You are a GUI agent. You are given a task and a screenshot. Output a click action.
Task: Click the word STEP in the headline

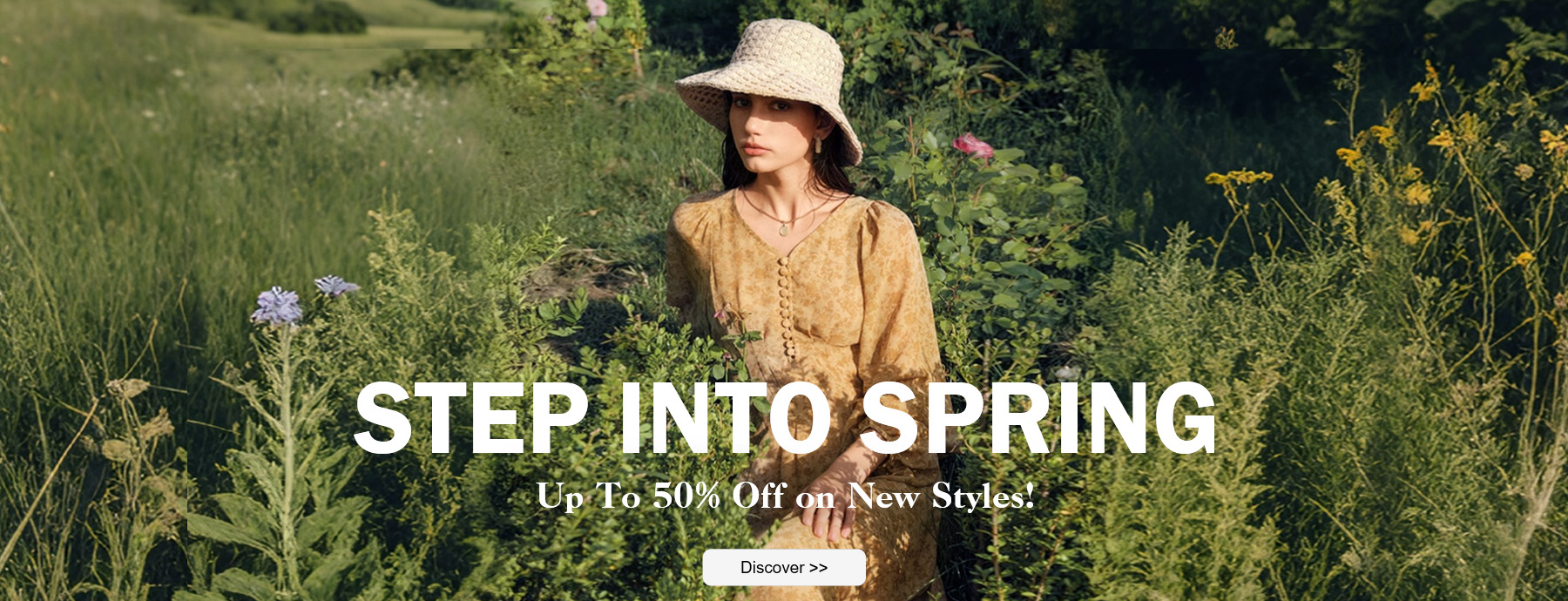coord(471,419)
